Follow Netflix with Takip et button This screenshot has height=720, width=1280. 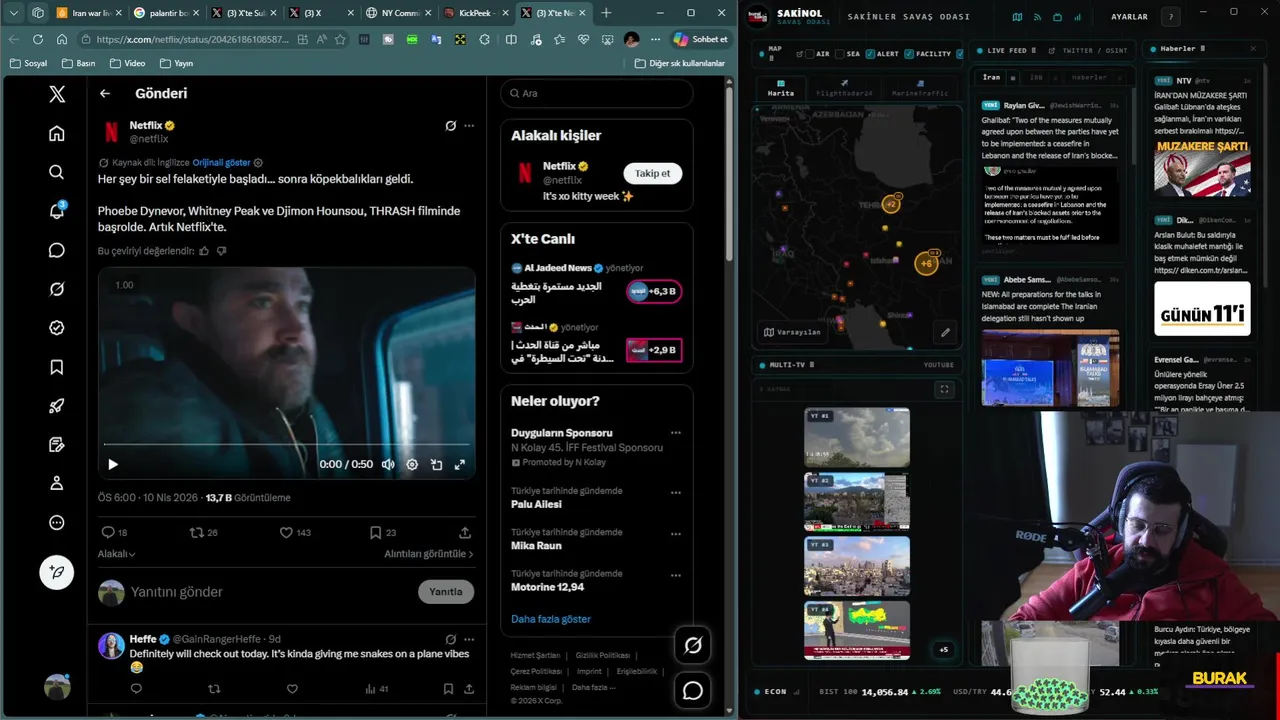click(x=652, y=173)
